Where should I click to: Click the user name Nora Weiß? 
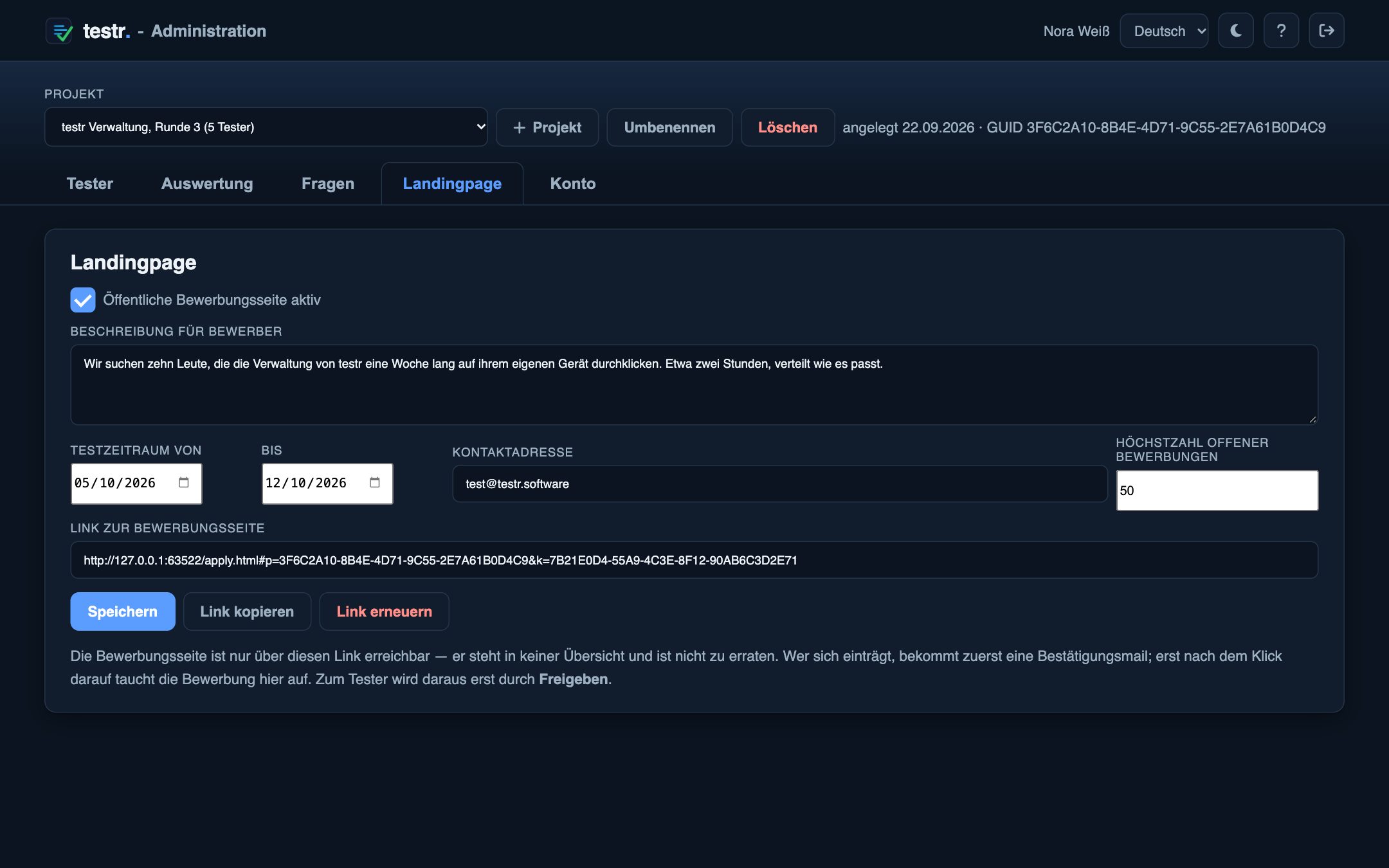point(1076,31)
